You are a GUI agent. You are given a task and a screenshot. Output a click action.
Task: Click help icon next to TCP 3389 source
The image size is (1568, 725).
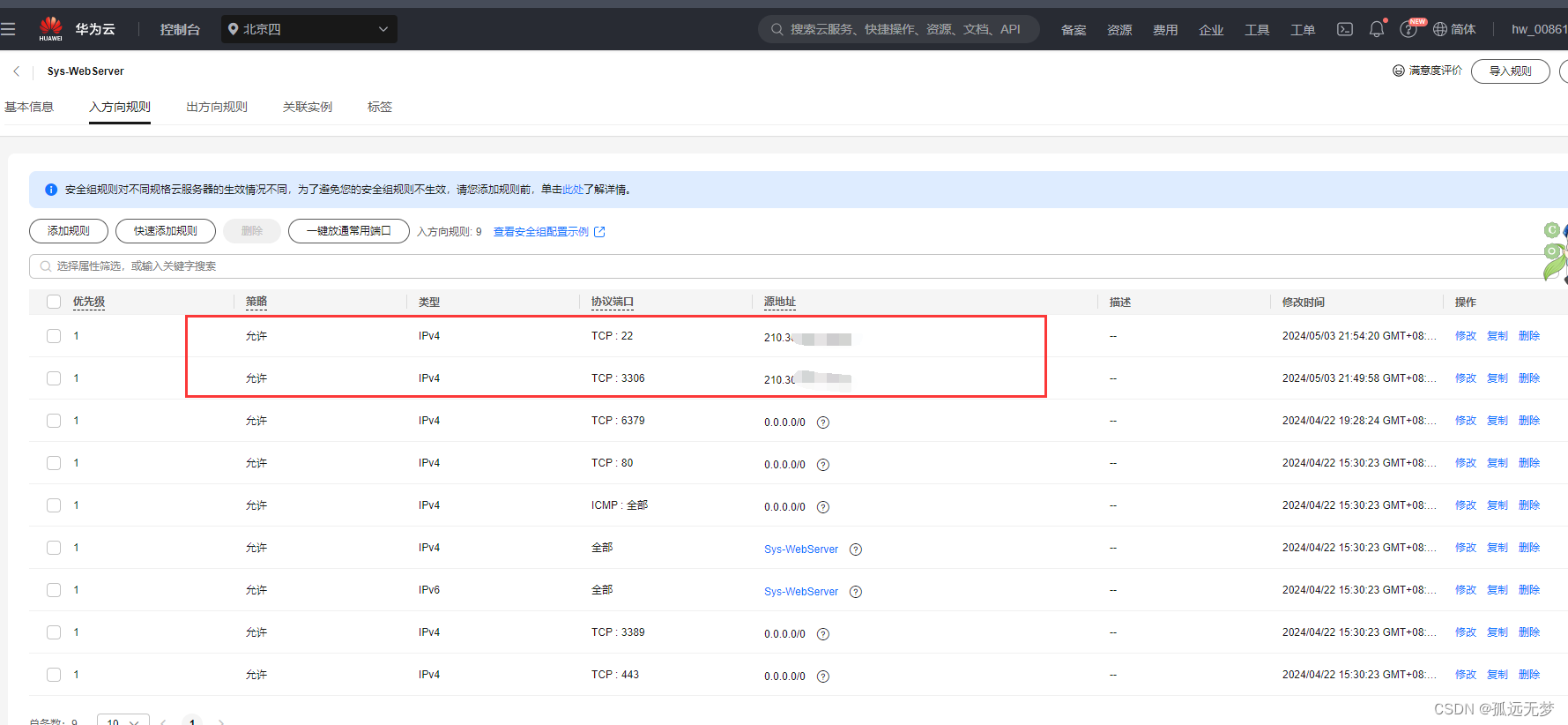pos(823,634)
